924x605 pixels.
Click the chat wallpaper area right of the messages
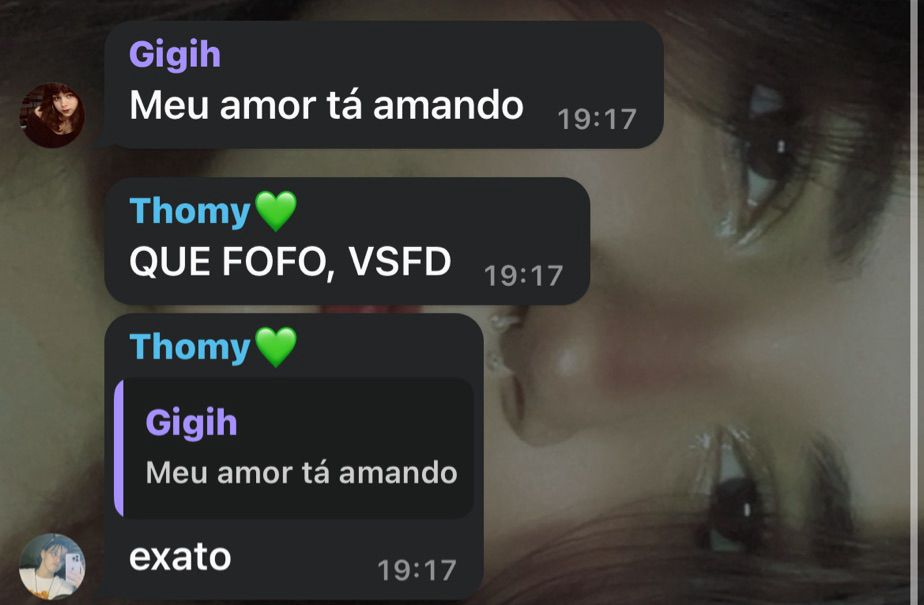pos(737,353)
